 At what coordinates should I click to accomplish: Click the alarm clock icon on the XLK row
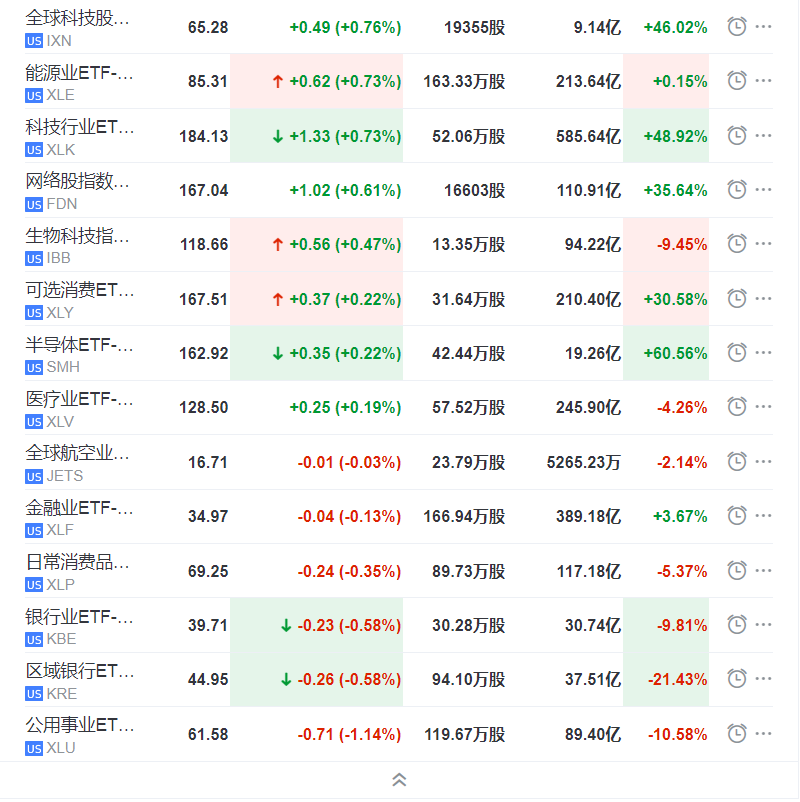tap(736, 133)
